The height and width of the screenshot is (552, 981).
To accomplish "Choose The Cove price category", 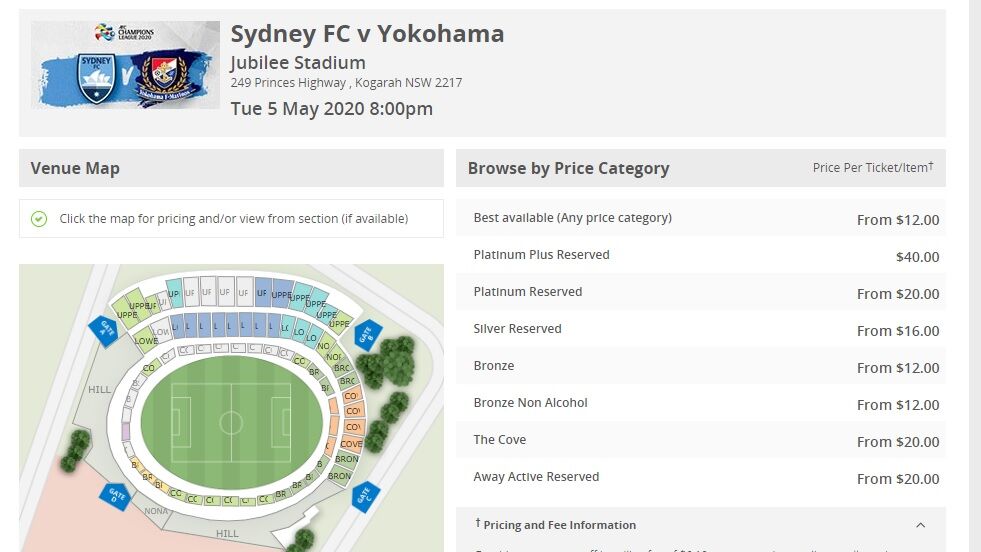I will point(701,440).
